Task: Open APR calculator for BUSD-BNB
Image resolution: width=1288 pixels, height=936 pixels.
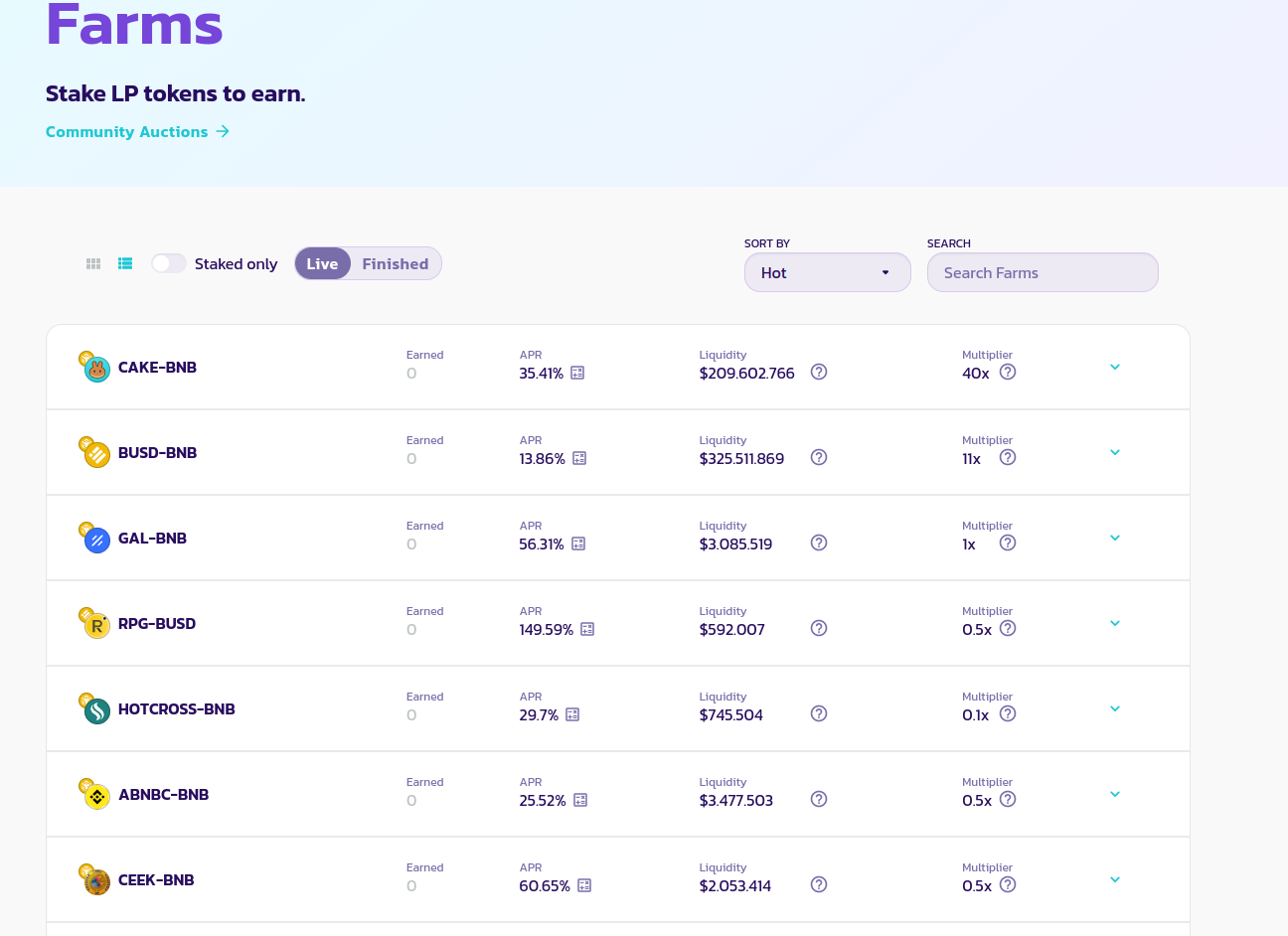Action: [x=579, y=458]
